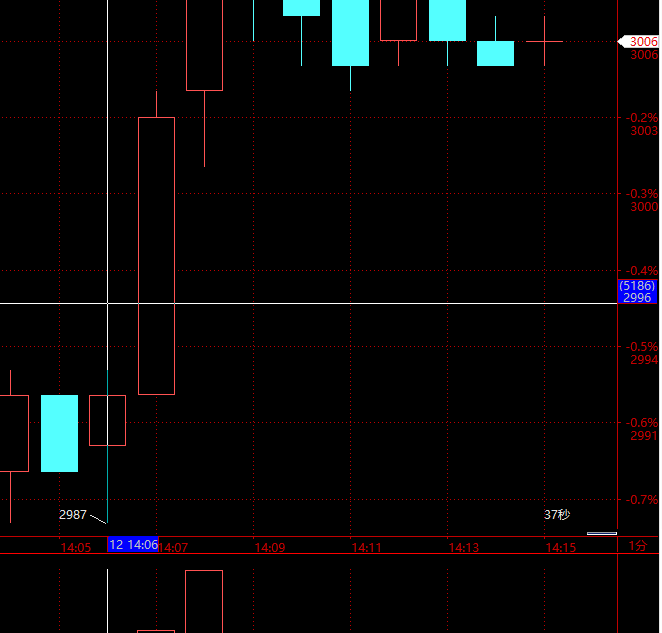
Task: Click the -0.5% axis label
Action: (642, 347)
